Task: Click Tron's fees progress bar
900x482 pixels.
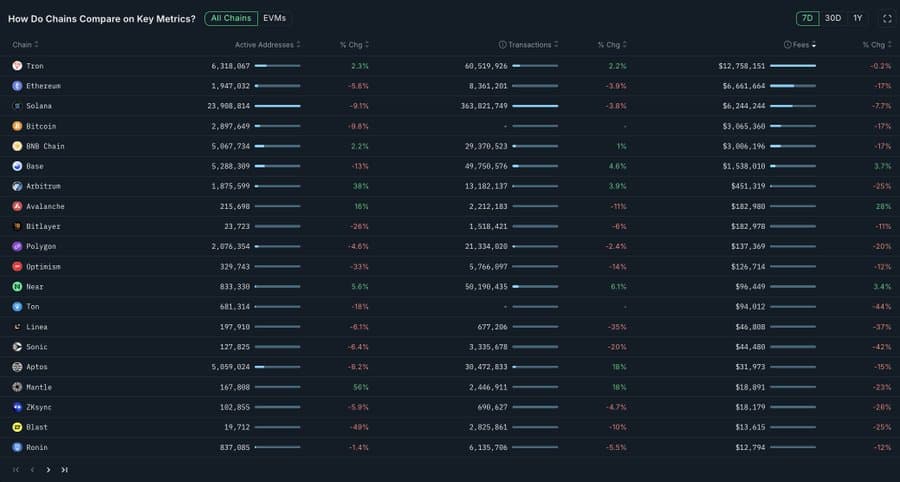Action: pos(793,66)
